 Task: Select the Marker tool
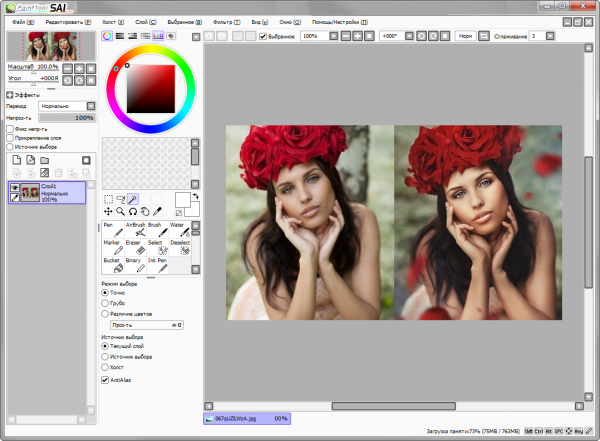[x=113, y=247]
